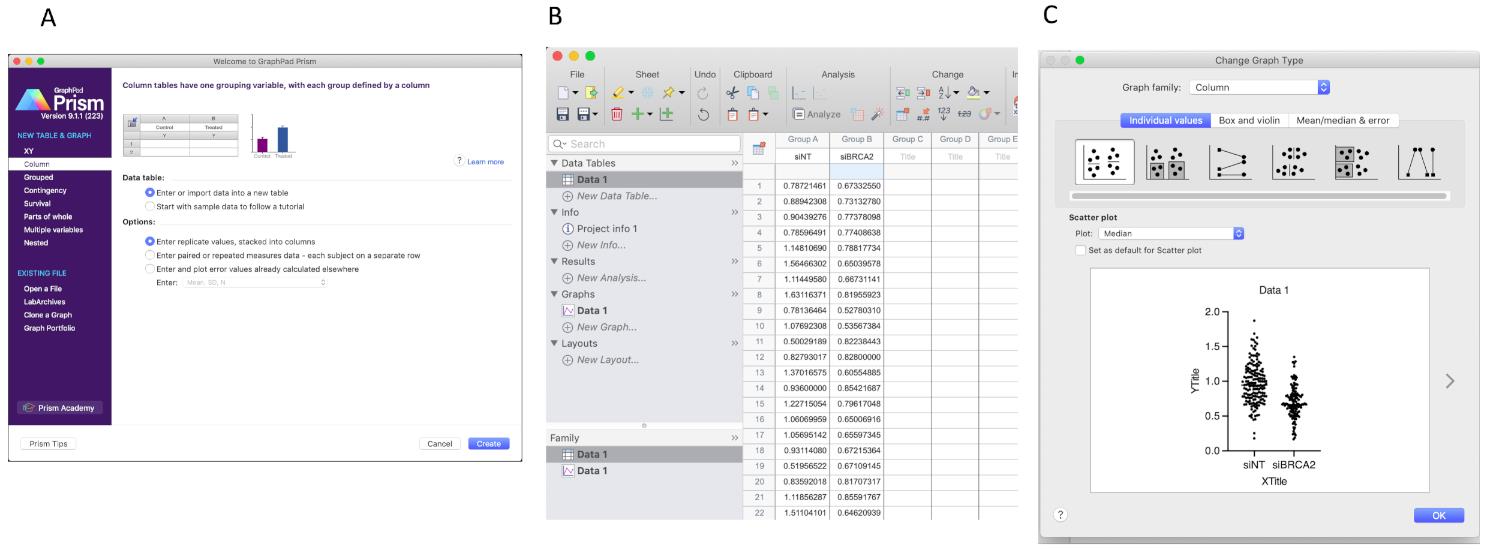
Task: Click the new file icon in File toolbar group
Action: click(563, 92)
